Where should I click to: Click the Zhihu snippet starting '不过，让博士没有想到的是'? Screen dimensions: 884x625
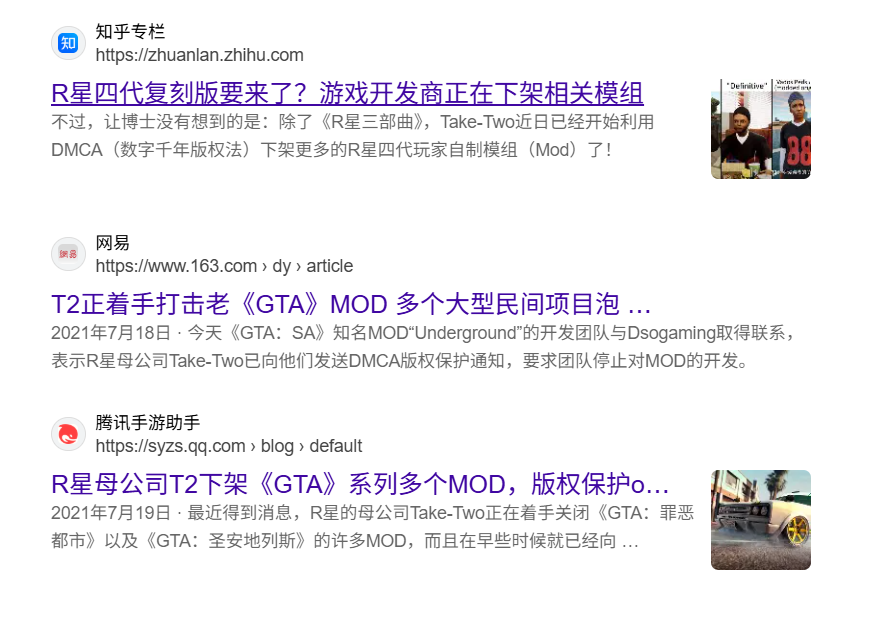[x=353, y=136]
